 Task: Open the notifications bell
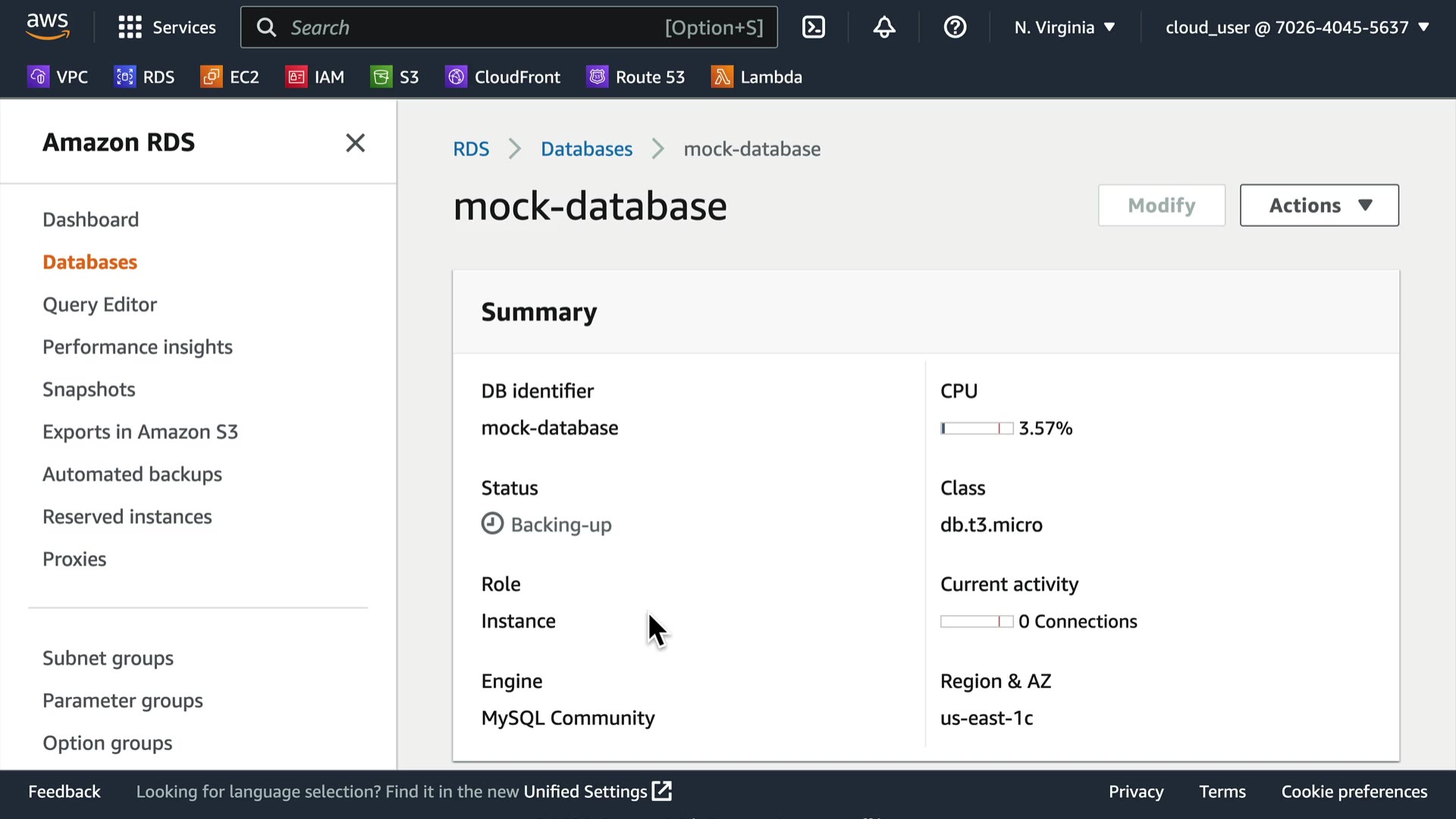click(x=884, y=27)
